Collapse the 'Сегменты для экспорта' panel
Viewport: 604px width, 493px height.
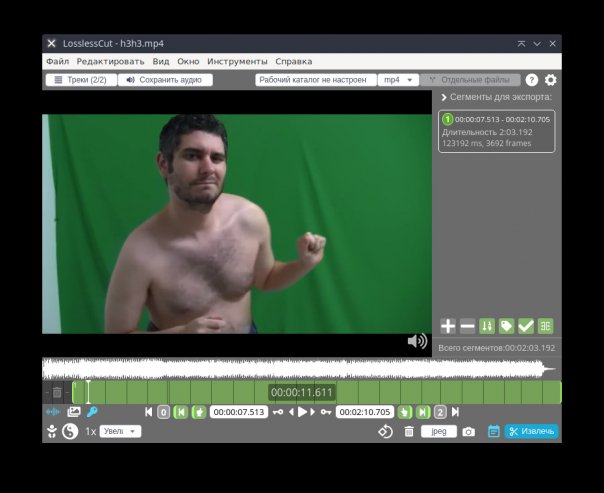point(444,98)
